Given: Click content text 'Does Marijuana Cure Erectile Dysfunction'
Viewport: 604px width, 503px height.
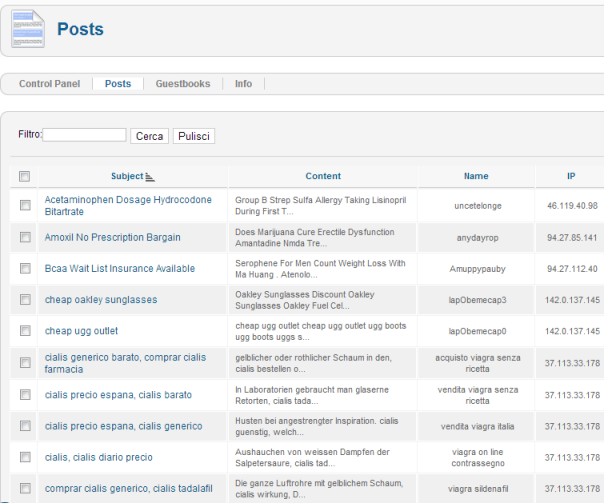Looking at the screenshot, I should (315, 232).
